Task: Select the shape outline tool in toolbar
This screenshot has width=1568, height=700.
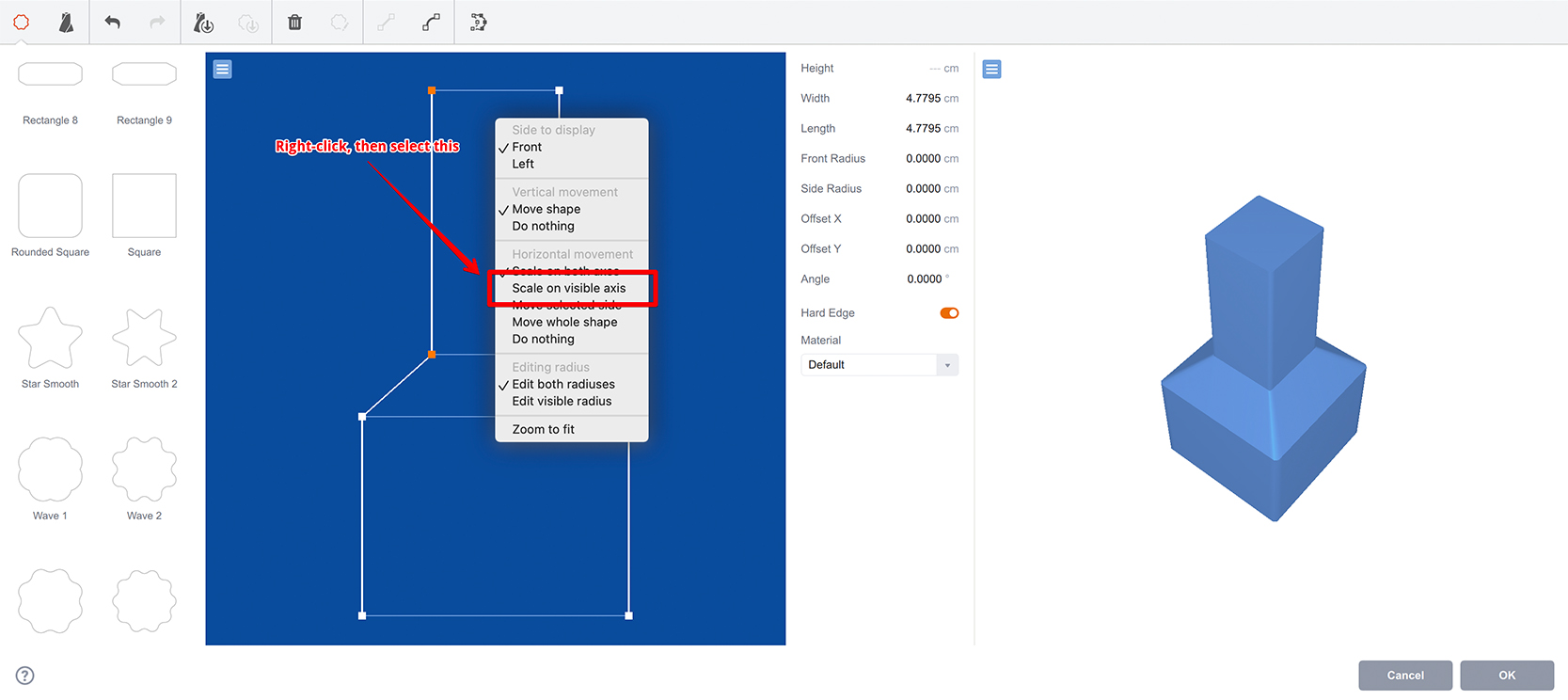Action: pos(21,22)
